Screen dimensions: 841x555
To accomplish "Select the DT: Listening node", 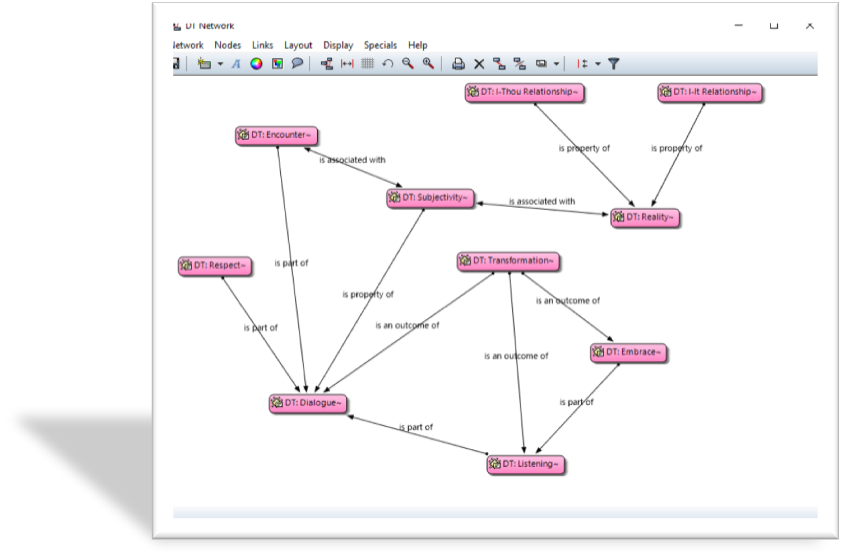I will [x=526, y=464].
